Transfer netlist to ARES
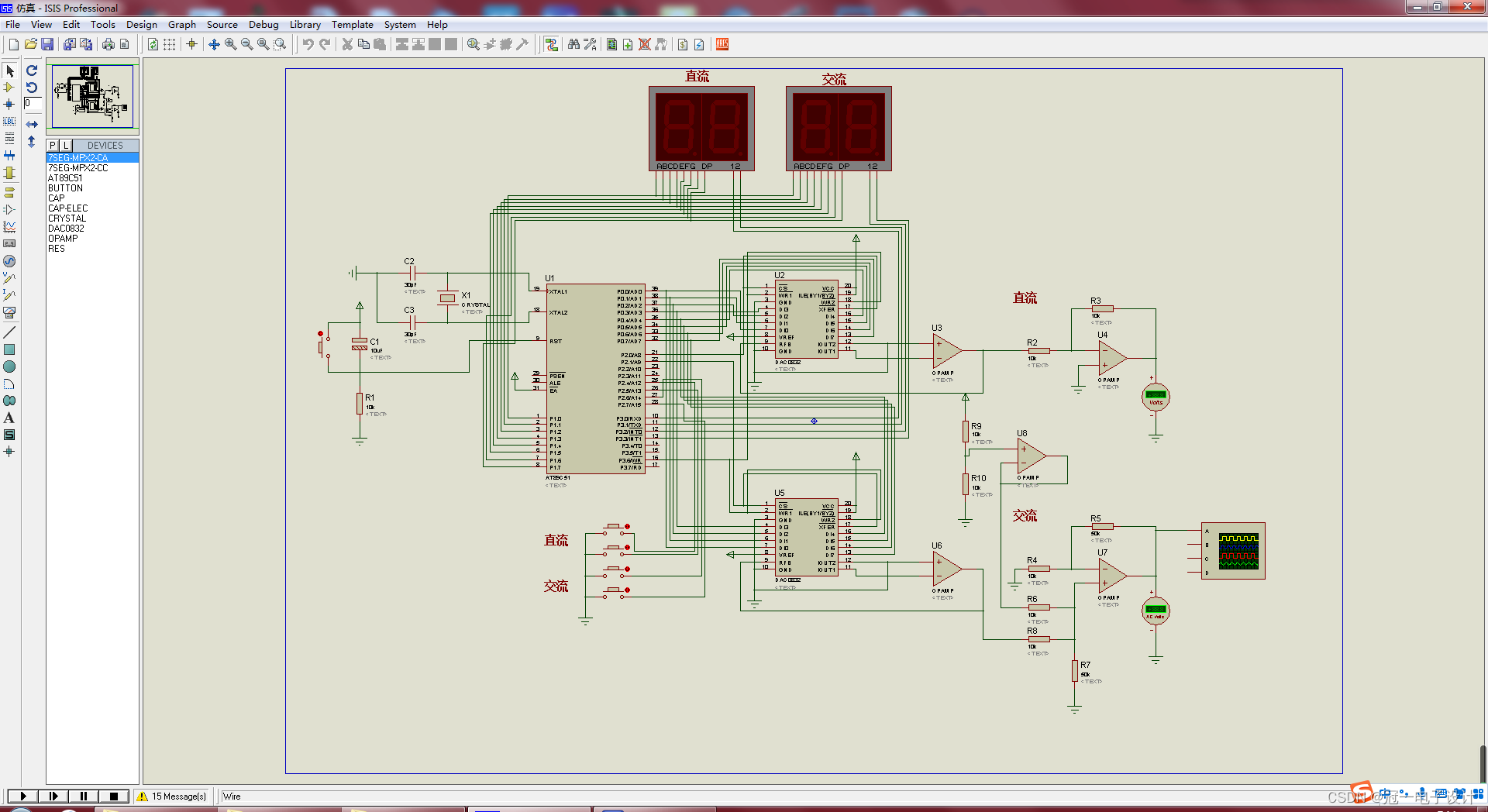 [x=722, y=44]
